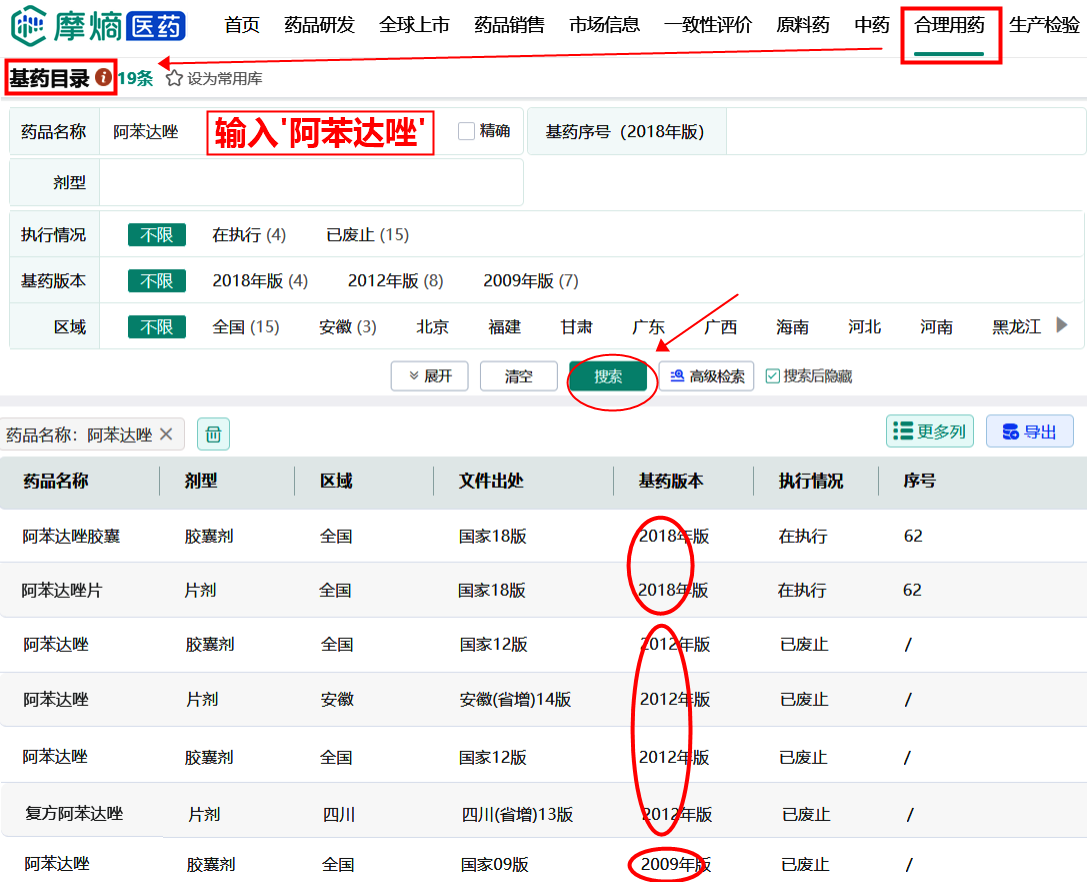Toggle the 精确 checkbox

466,131
